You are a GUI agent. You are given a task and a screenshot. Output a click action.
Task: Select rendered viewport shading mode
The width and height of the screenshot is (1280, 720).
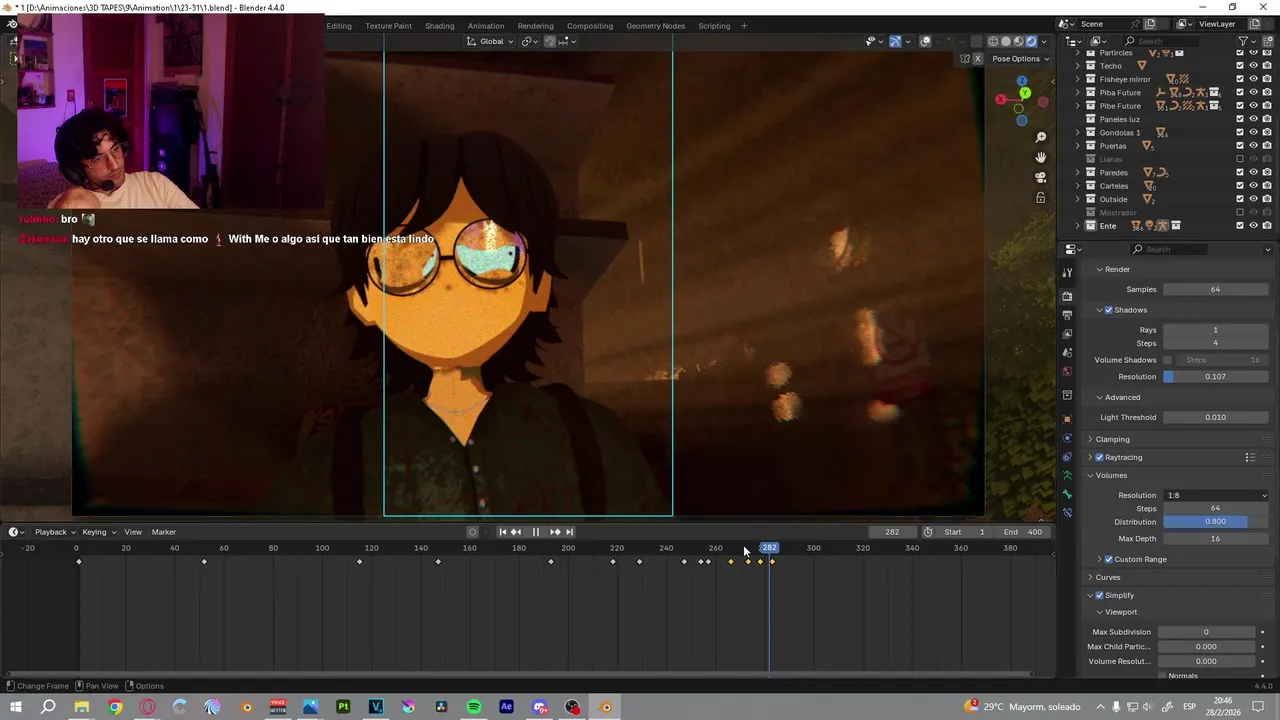(1031, 41)
